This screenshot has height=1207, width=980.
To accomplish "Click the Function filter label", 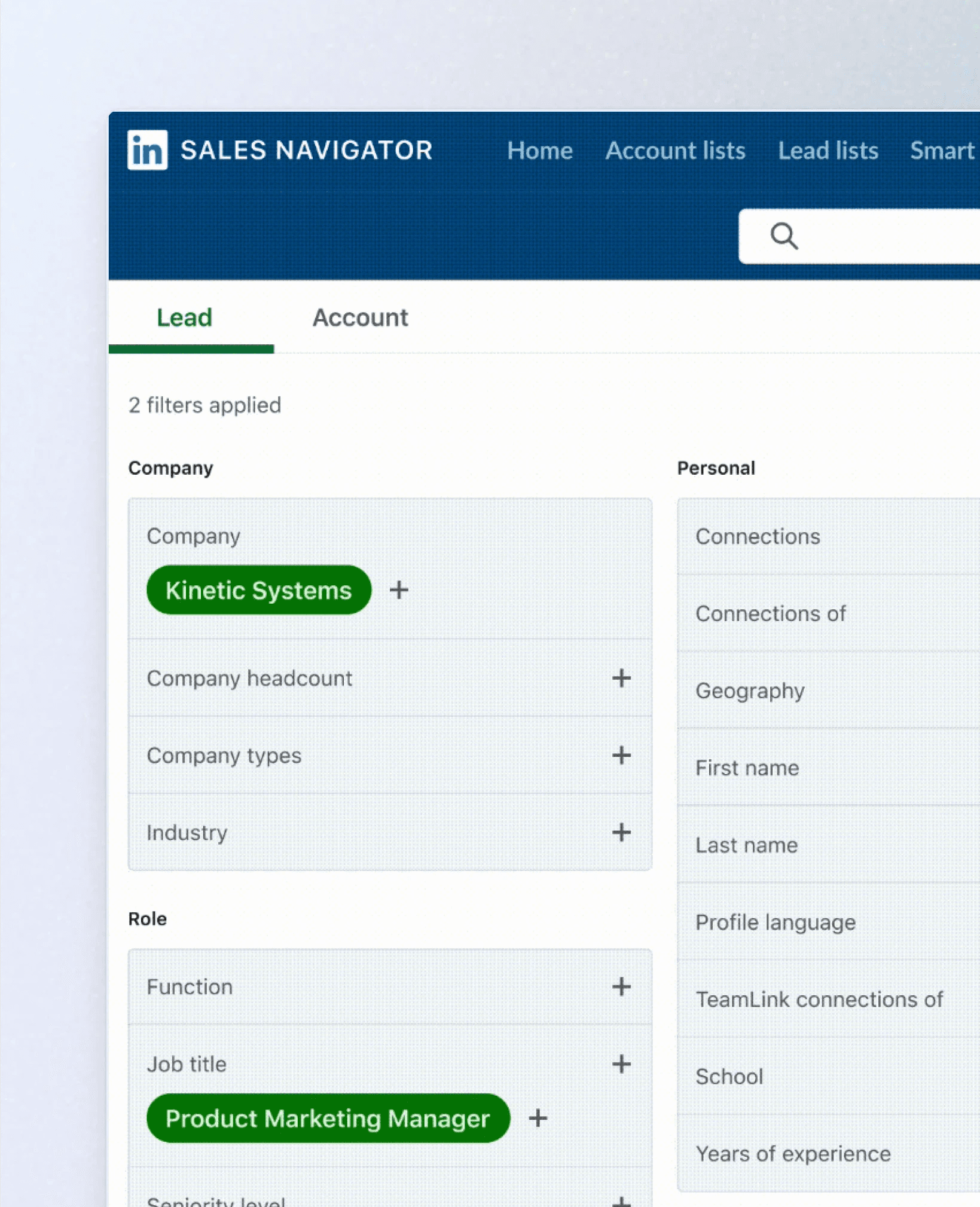I will (x=190, y=987).
